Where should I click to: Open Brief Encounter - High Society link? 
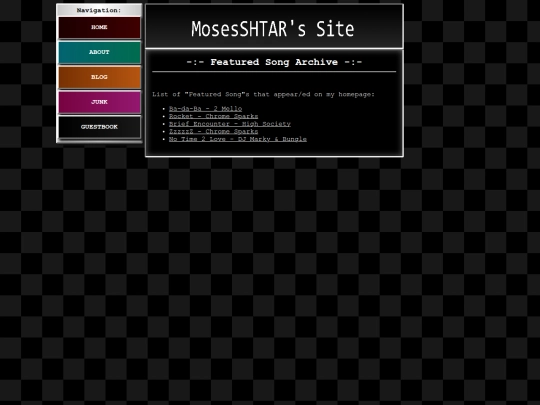pyautogui.click(x=230, y=124)
